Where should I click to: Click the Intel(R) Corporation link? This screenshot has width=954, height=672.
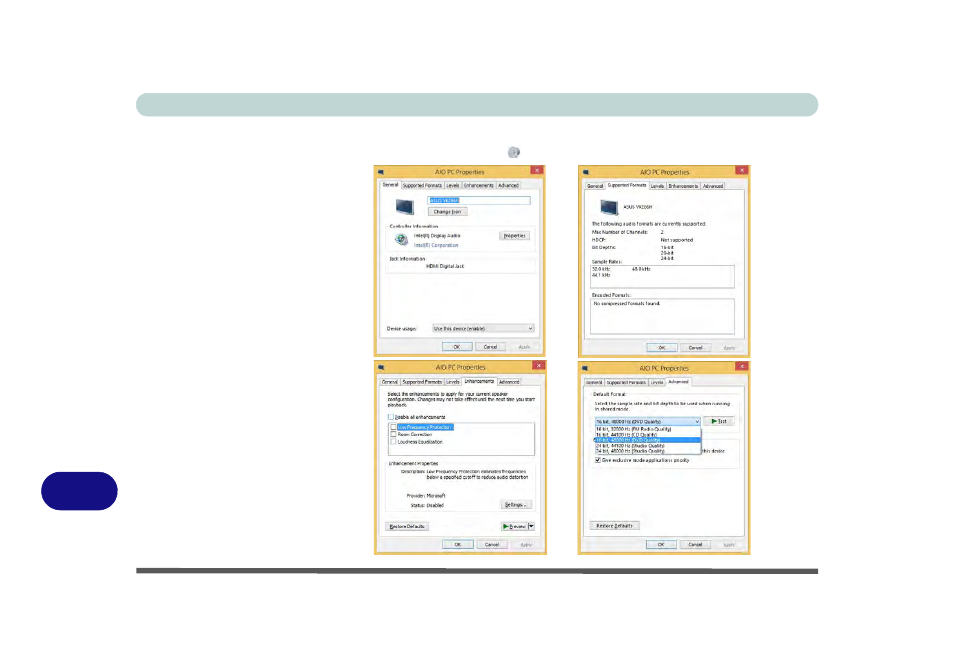(436, 245)
